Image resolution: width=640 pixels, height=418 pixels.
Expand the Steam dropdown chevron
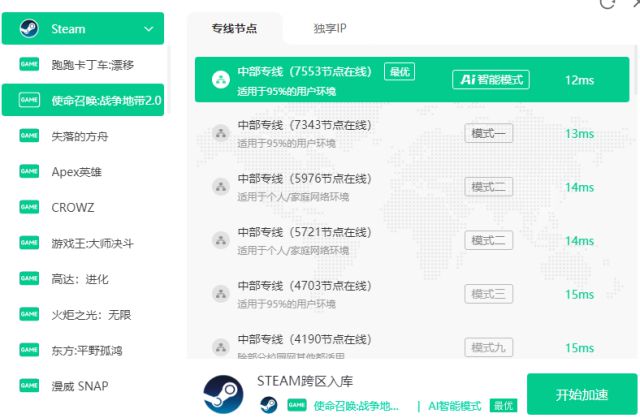tap(149, 29)
